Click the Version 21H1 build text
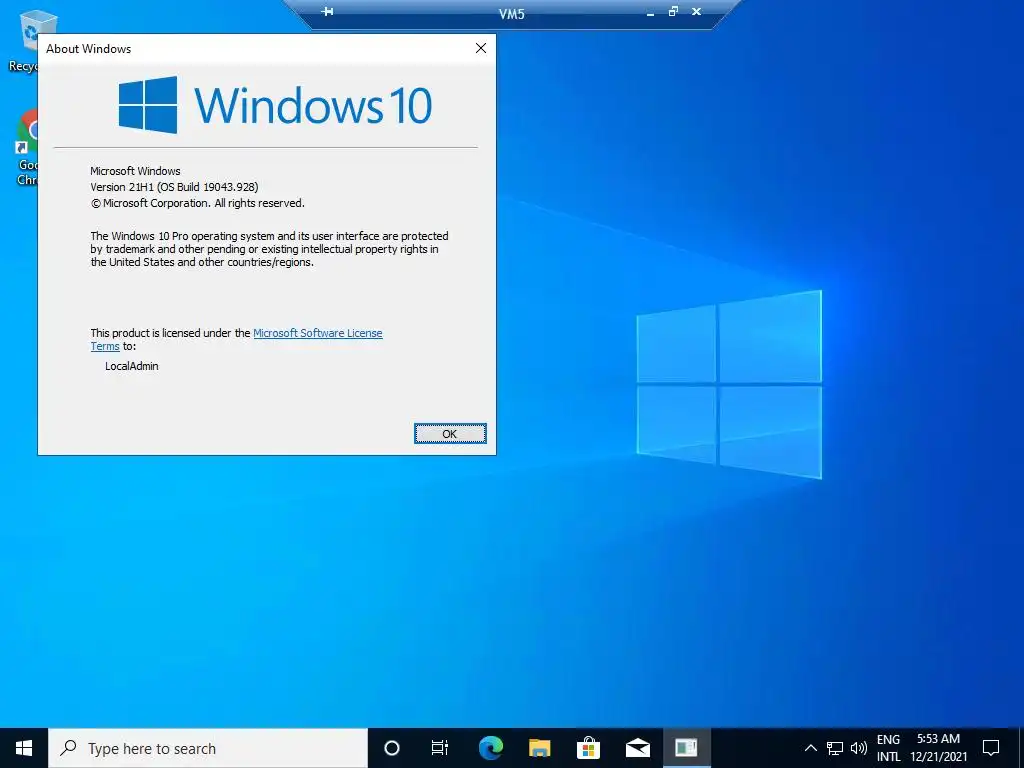The width and height of the screenshot is (1024, 768). (174, 187)
